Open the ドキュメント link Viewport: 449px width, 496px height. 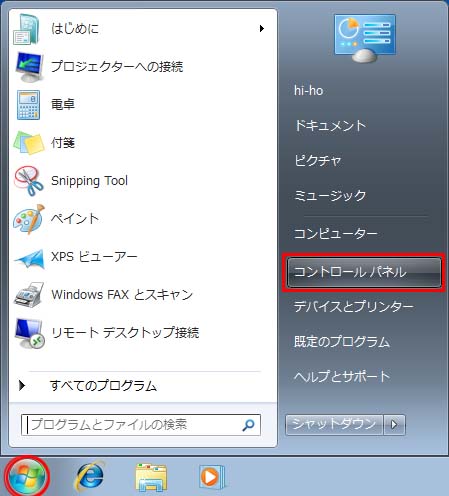(x=330, y=126)
